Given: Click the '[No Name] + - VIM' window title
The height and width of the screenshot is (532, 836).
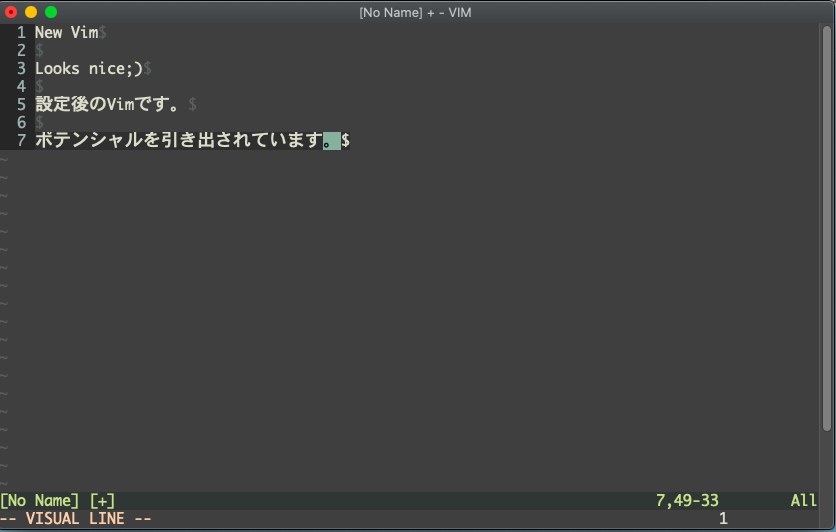Looking at the screenshot, I should tap(415, 12).
